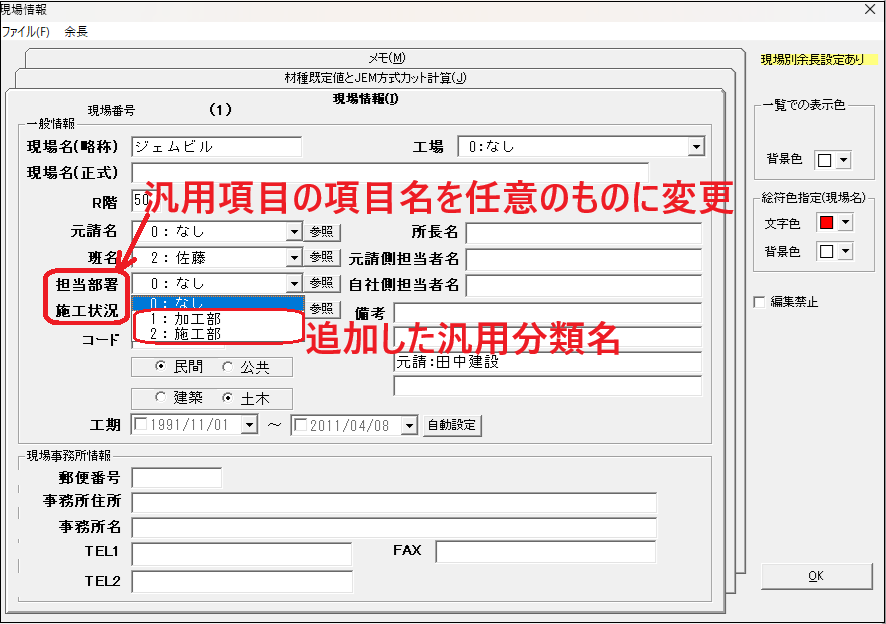Open the 余長 menu

pos(76,31)
